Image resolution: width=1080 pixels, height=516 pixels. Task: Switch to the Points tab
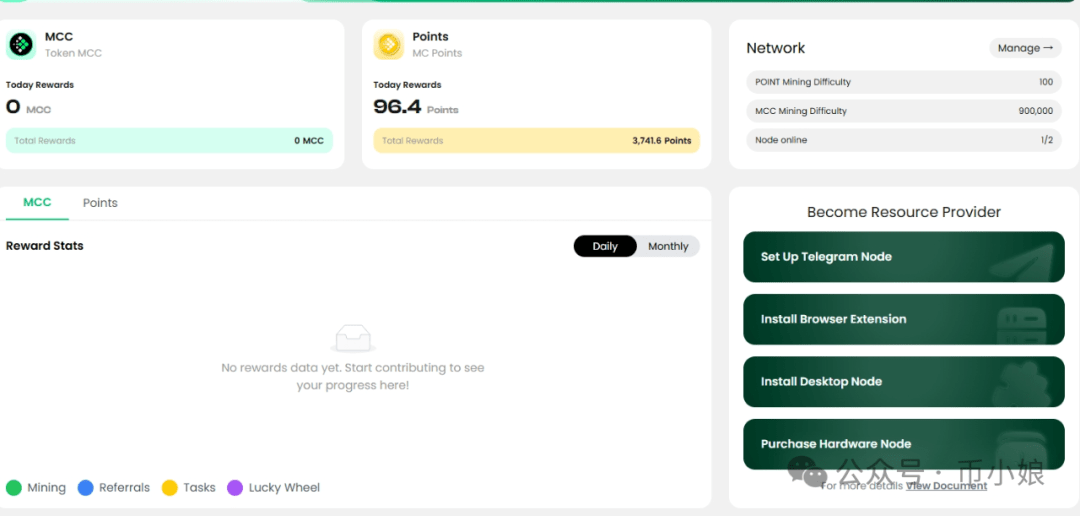coord(100,203)
